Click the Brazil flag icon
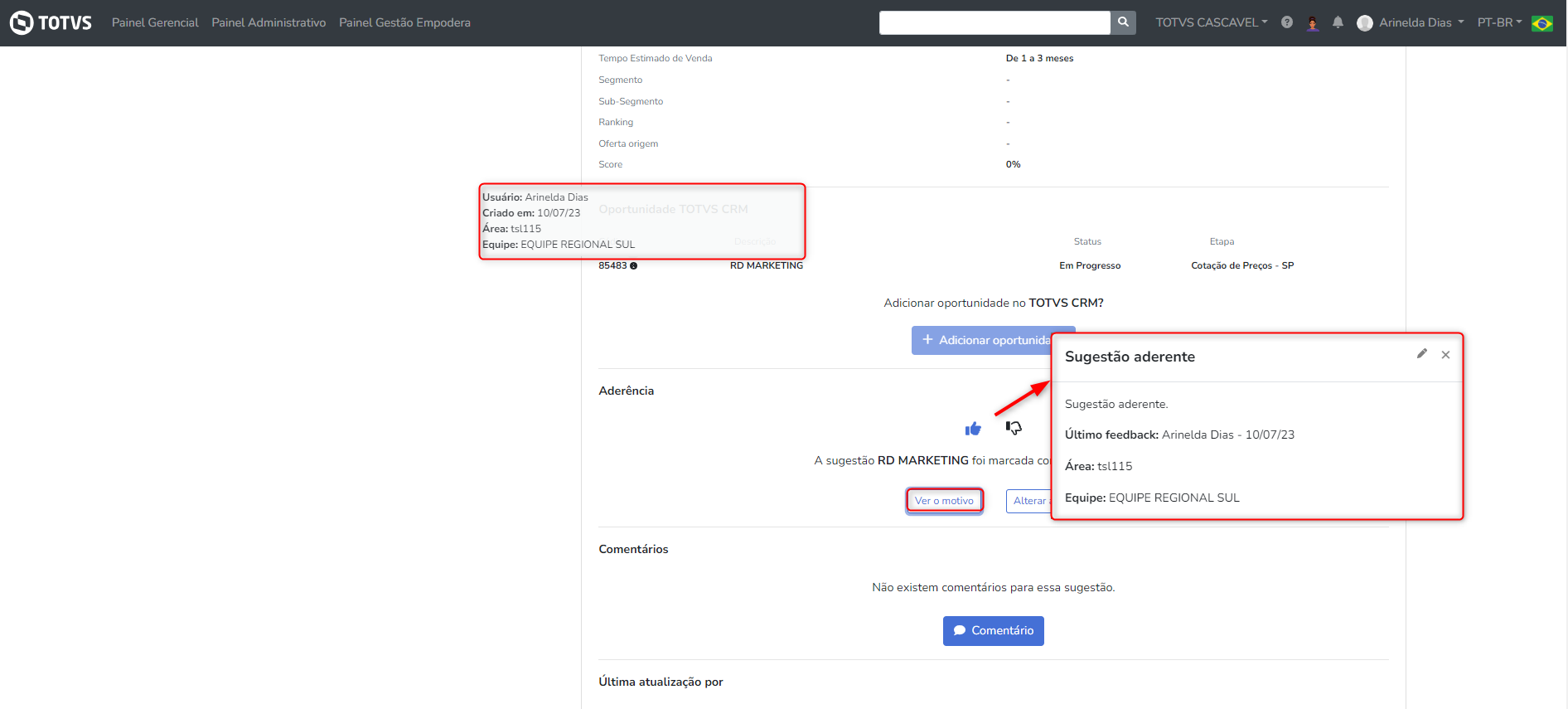 [x=1542, y=23]
